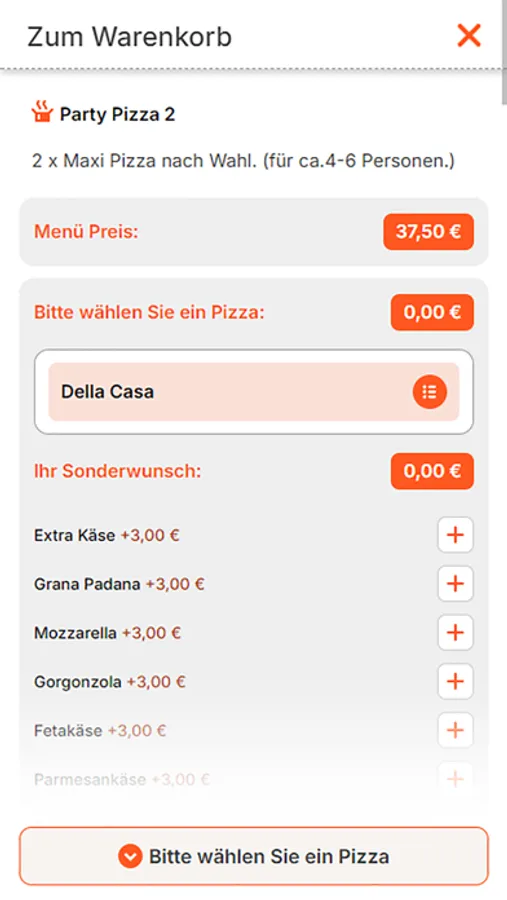The image size is (507, 900).
Task: Click the chevron-down icon in bottom button
Action: click(130, 856)
